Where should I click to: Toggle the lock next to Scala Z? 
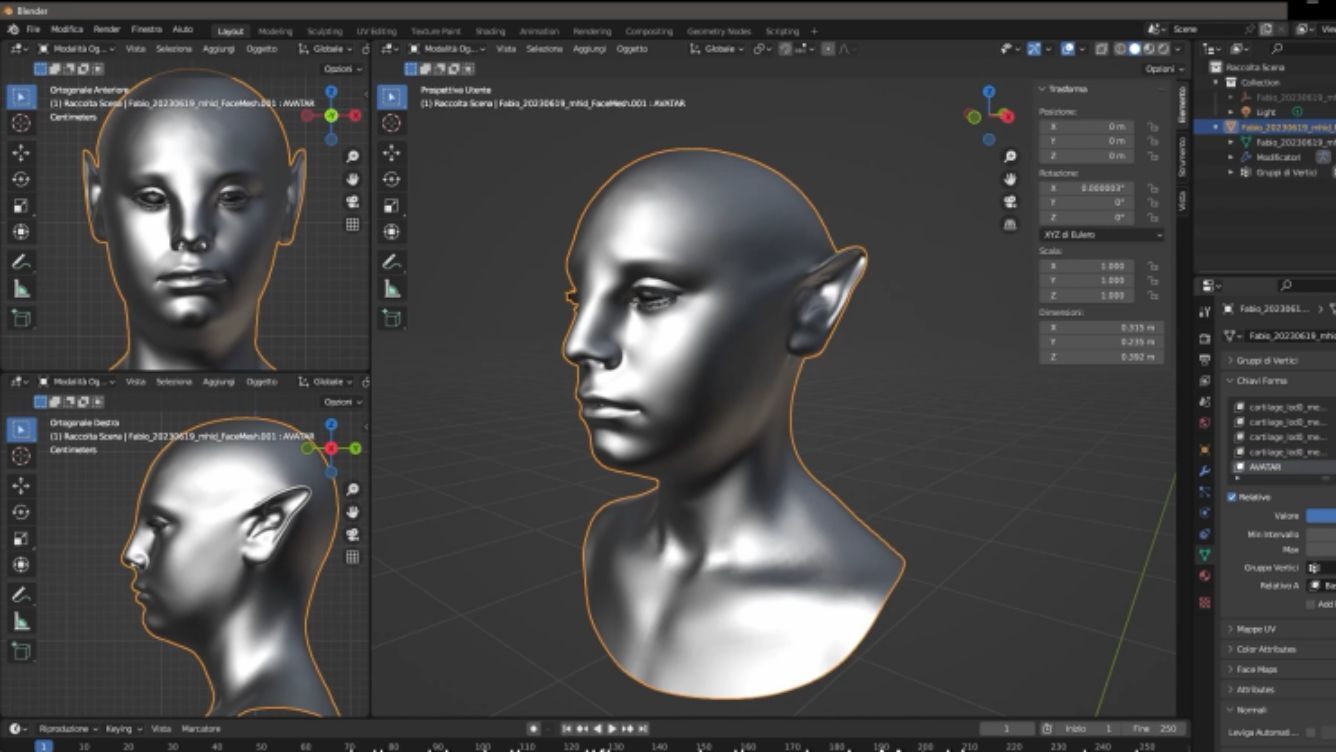coord(1153,296)
